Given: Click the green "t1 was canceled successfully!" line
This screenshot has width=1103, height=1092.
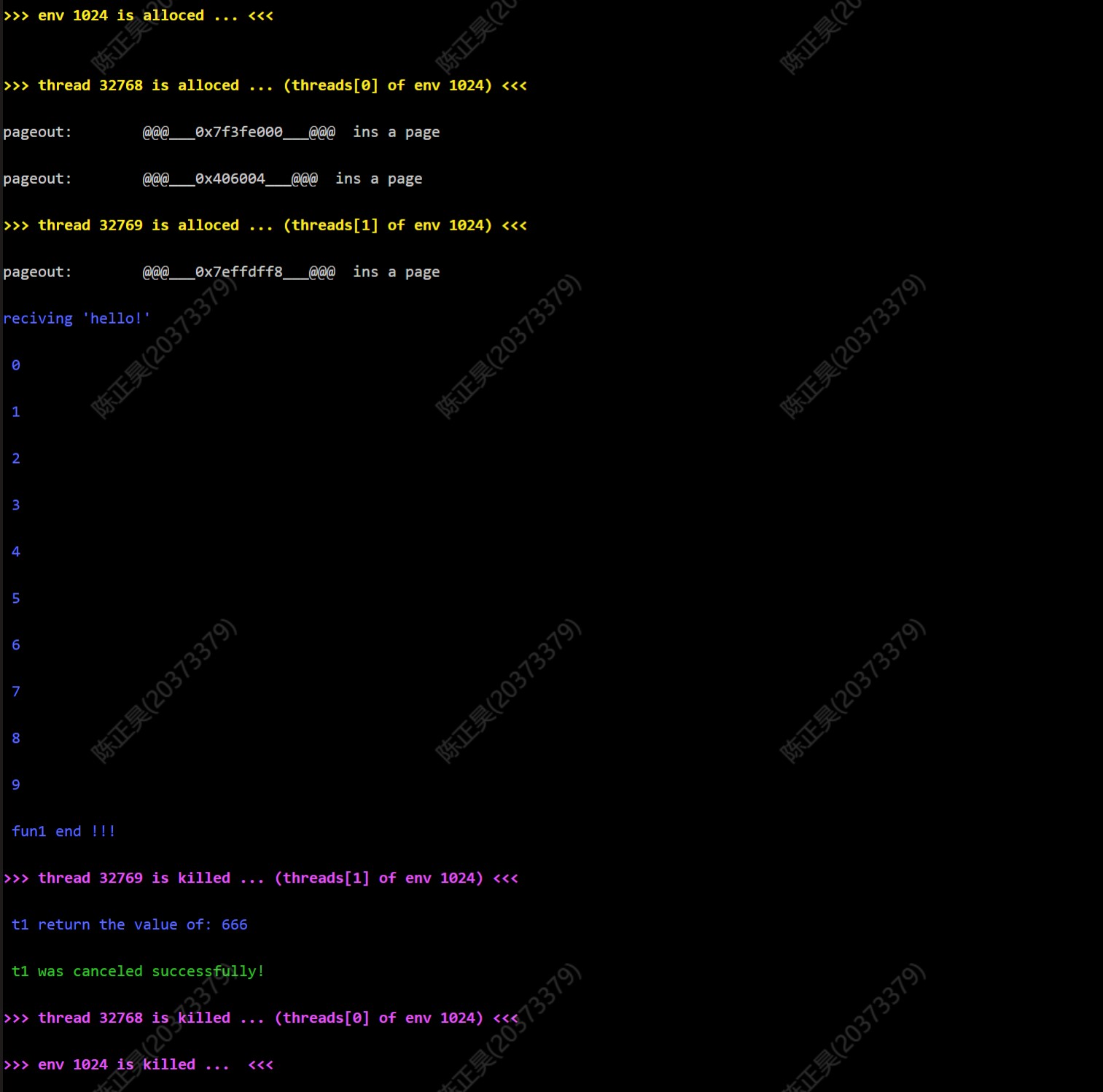Looking at the screenshot, I should coord(138,972).
